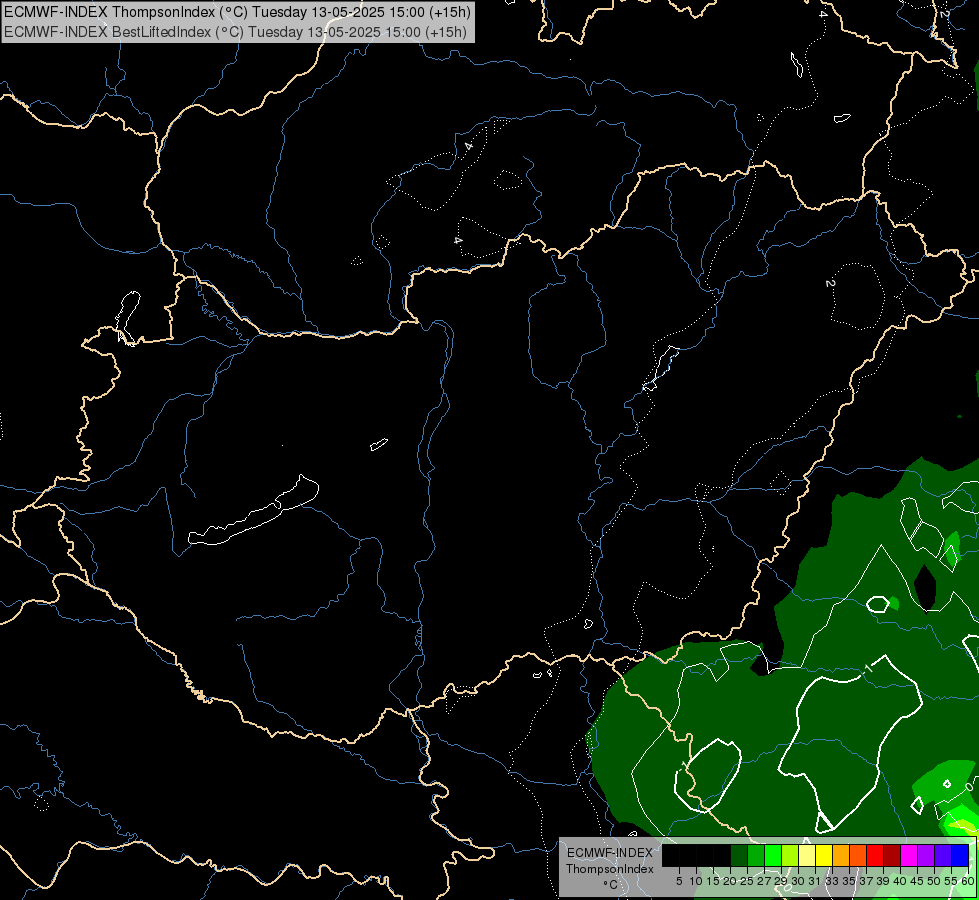This screenshot has width=979, height=900.
Task: Select the blue 55-60 legend swatch
Action: pos(960,855)
